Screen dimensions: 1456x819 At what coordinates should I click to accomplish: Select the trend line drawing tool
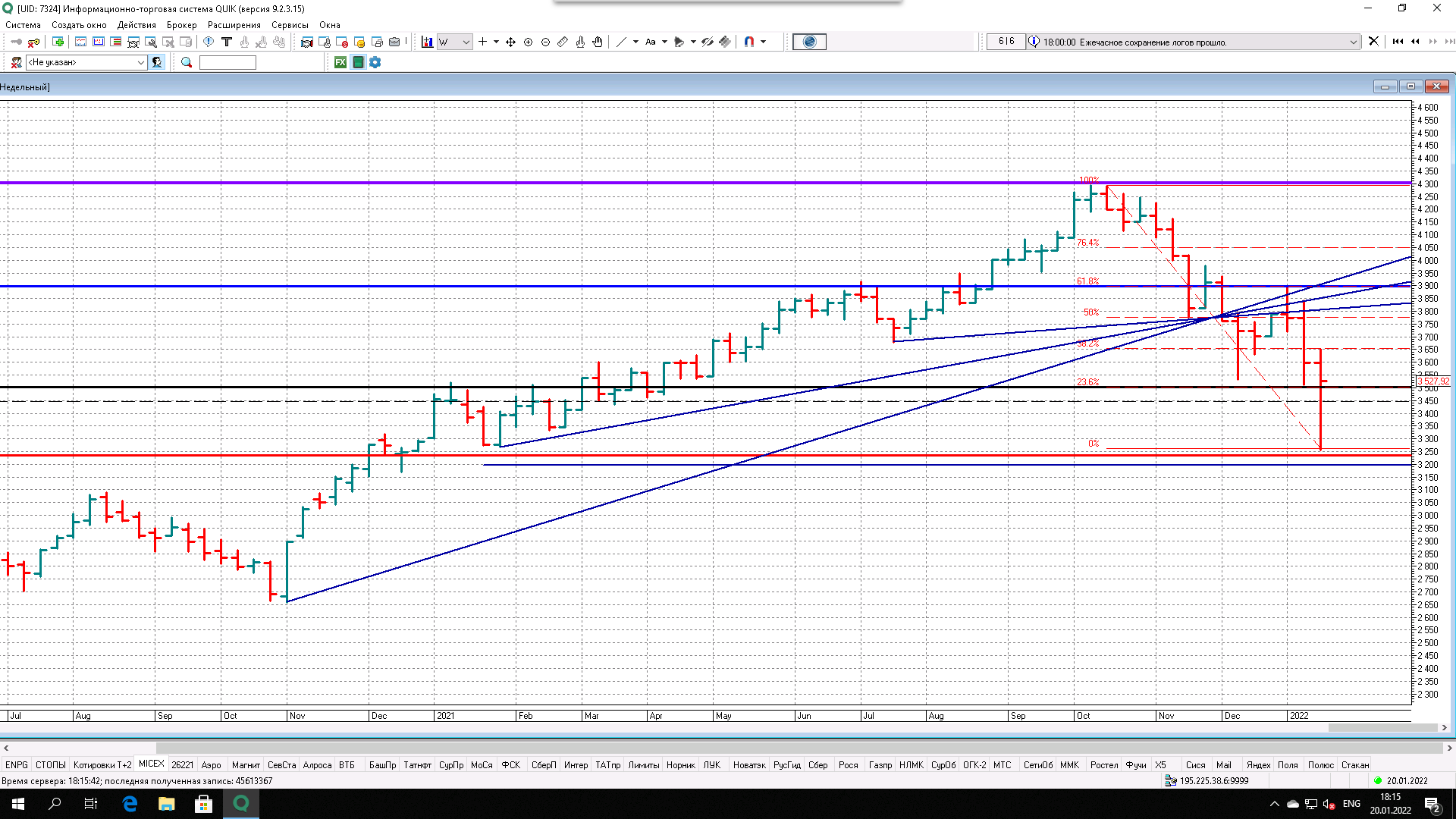621,42
